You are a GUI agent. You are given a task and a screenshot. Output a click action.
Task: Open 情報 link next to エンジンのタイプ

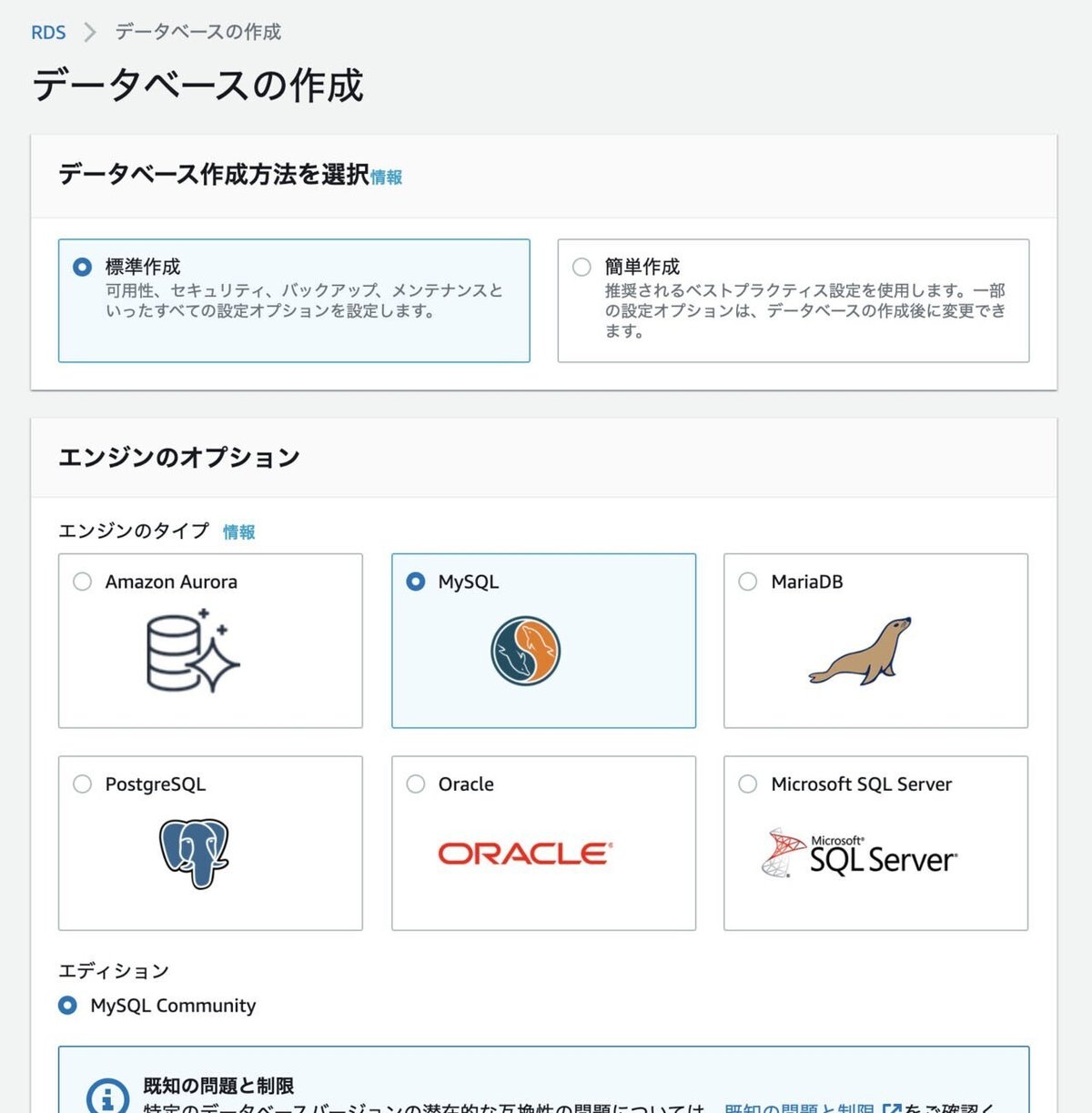coord(239,532)
